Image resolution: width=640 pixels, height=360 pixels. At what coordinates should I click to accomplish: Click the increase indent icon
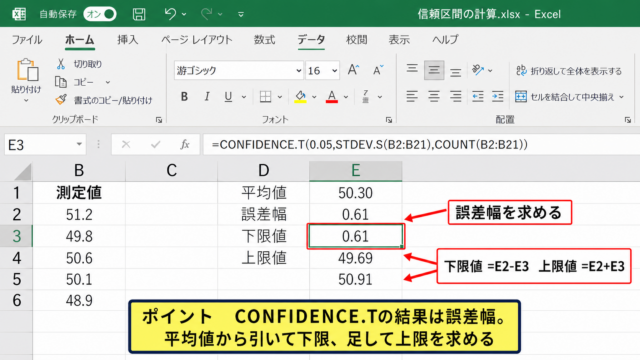pyautogui.click(x=498, y=97)
